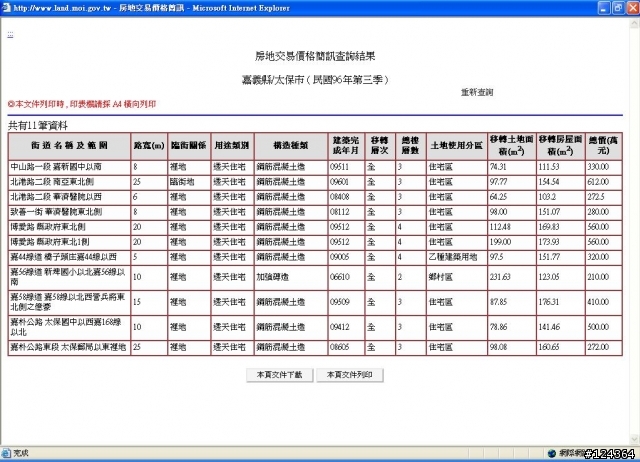Viewport: 640px width, 462px height.
Task: Click the 總價(萬元) column header
Action: pyautogui.click(x=604, y=146)
